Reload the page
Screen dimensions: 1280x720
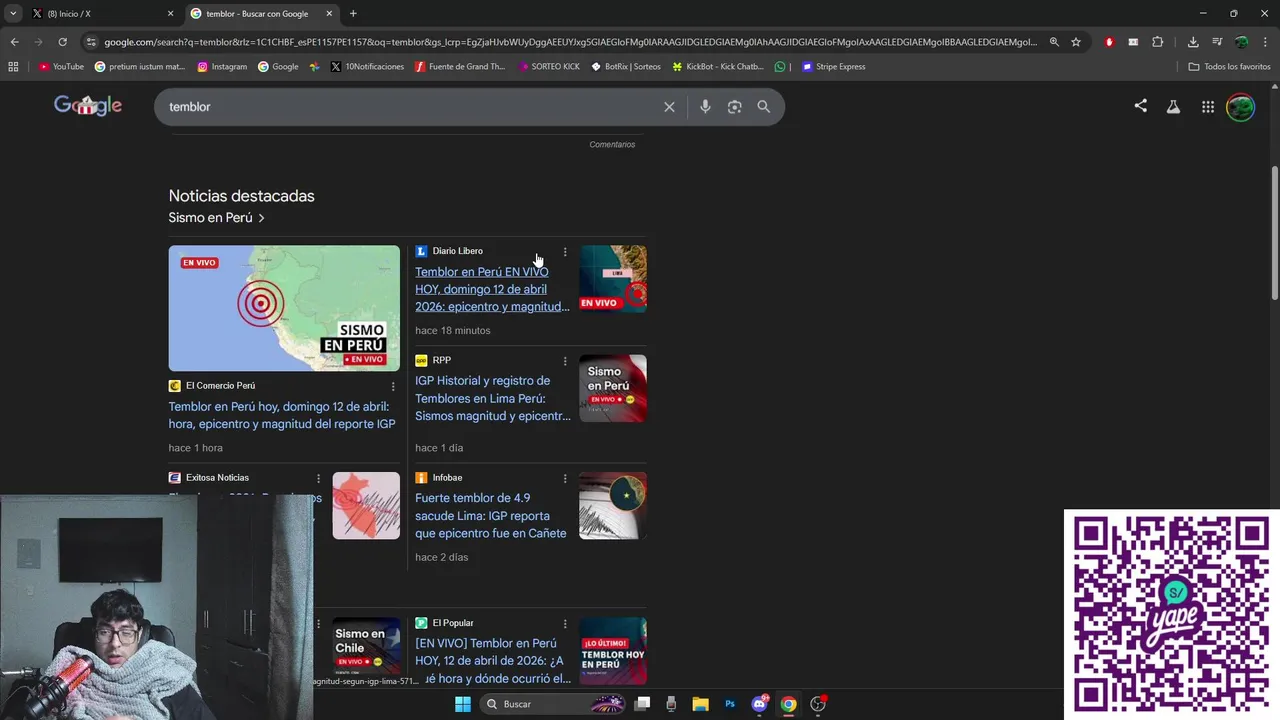62,42
